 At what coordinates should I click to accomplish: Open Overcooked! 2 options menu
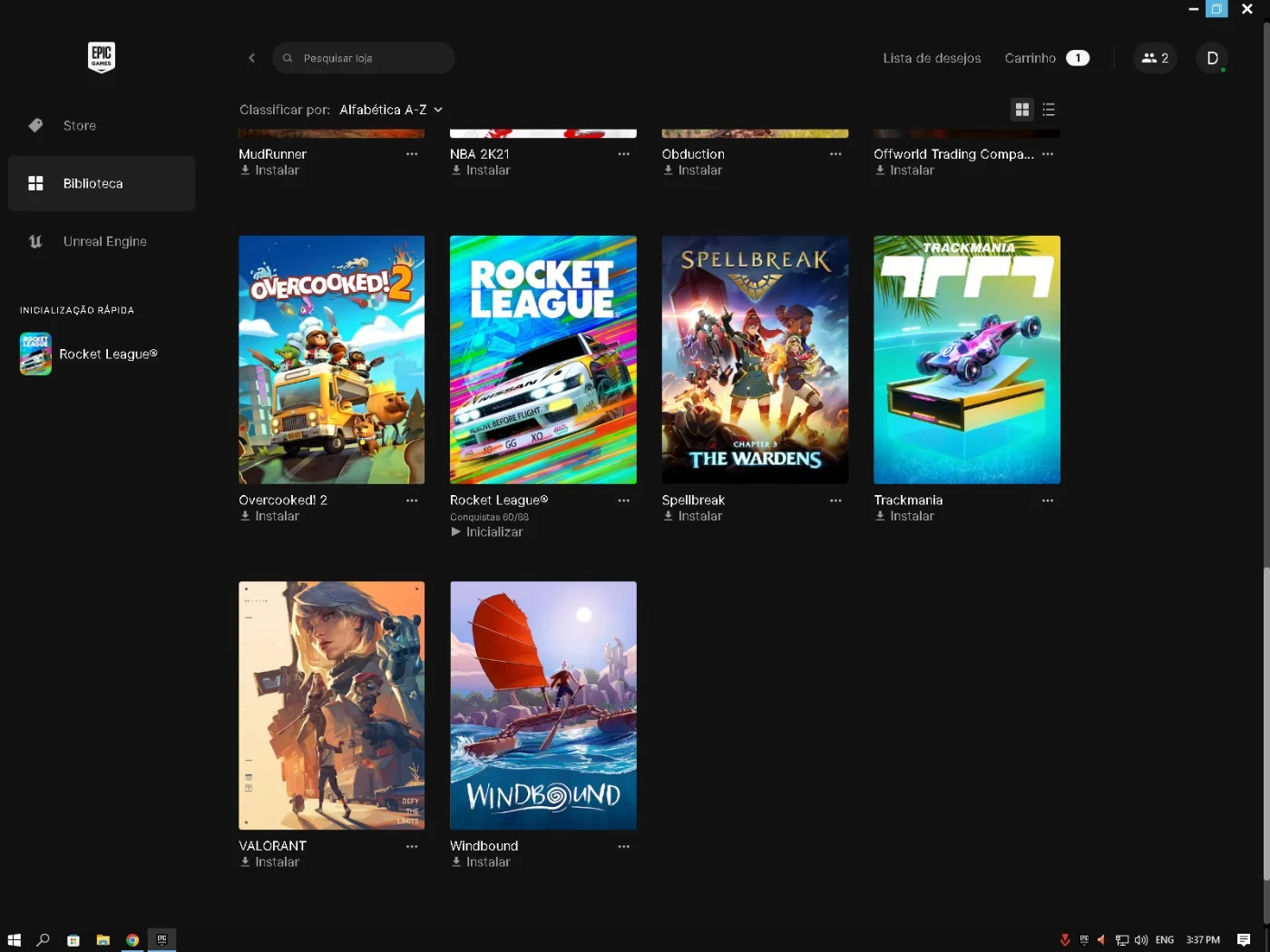(412, 500)
